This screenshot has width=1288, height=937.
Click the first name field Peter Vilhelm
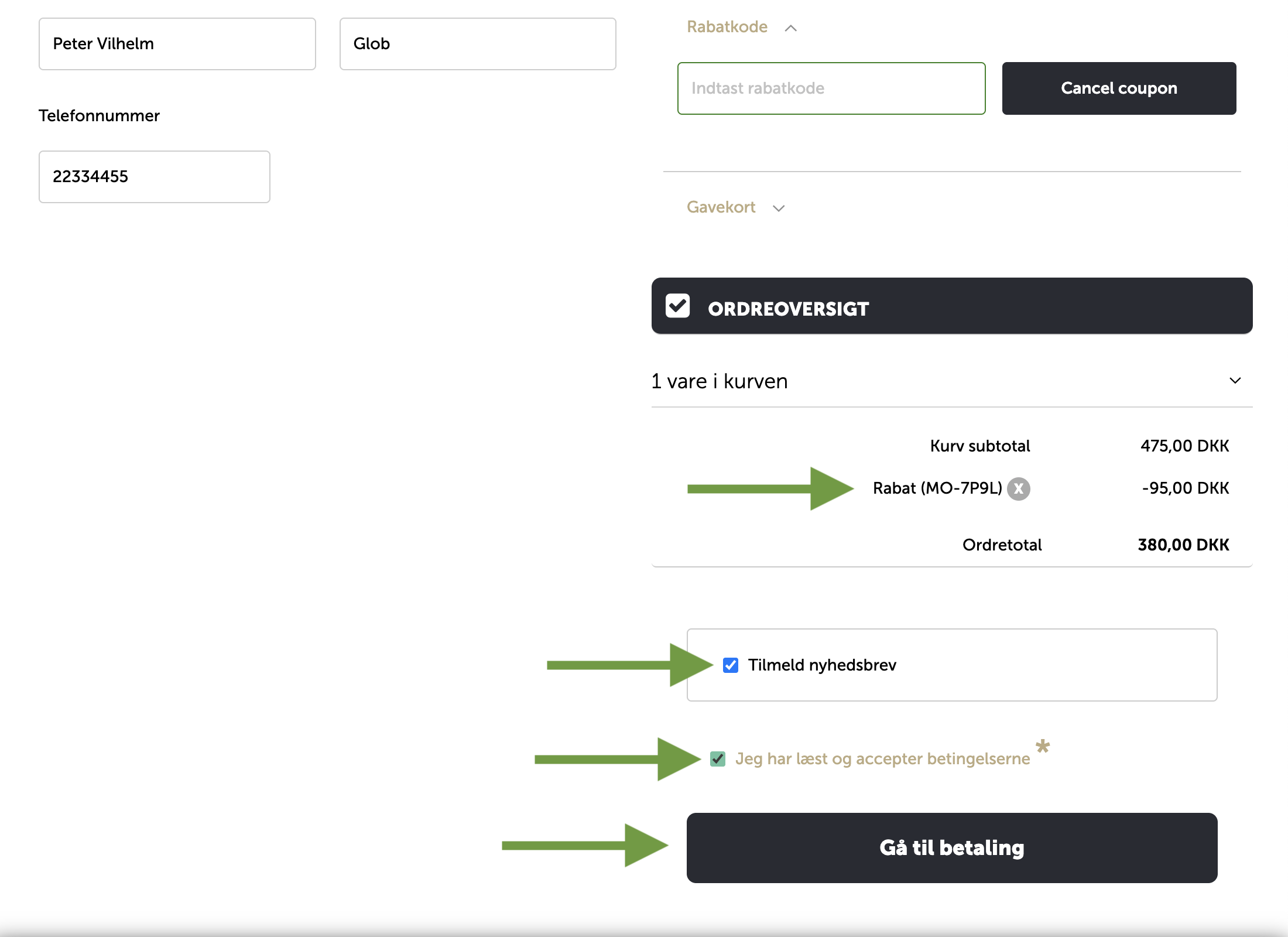pyautogui.click(x=177, y=44)
